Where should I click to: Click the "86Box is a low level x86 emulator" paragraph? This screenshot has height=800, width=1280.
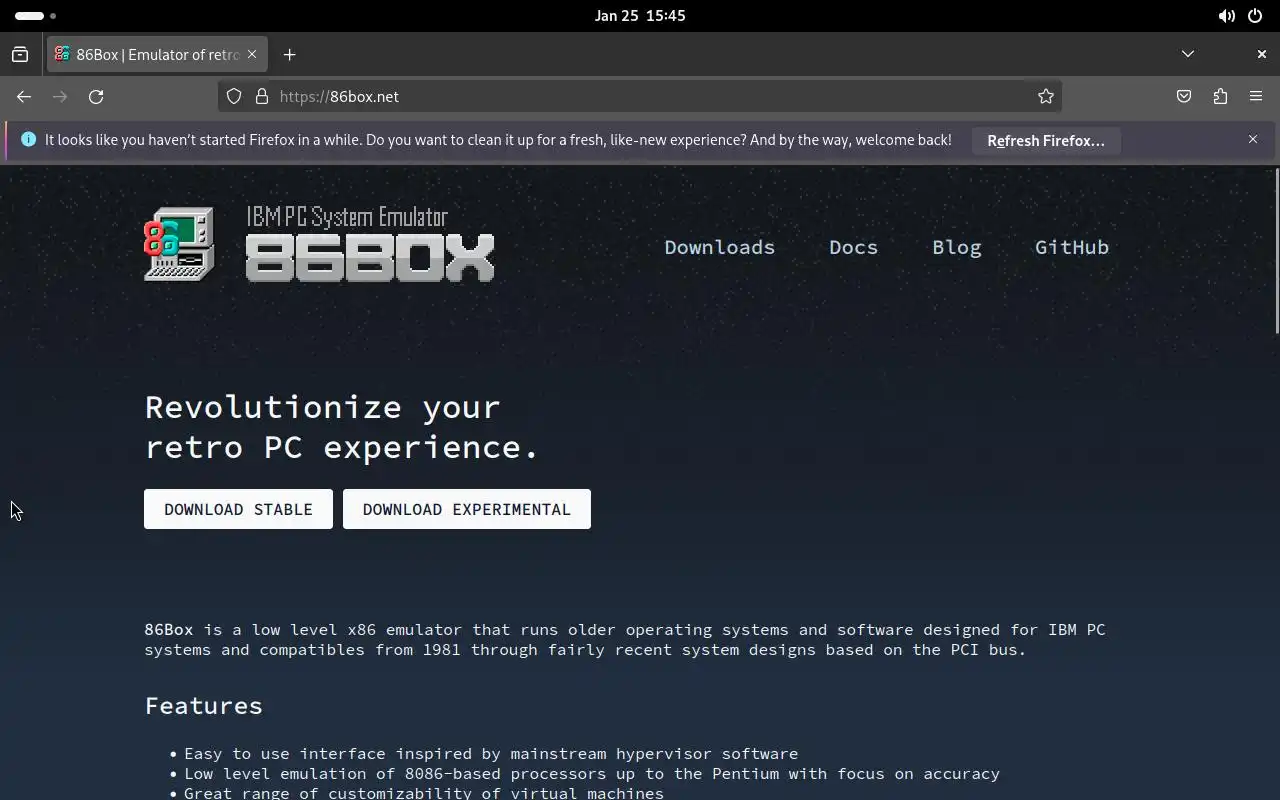coord(625,640)
